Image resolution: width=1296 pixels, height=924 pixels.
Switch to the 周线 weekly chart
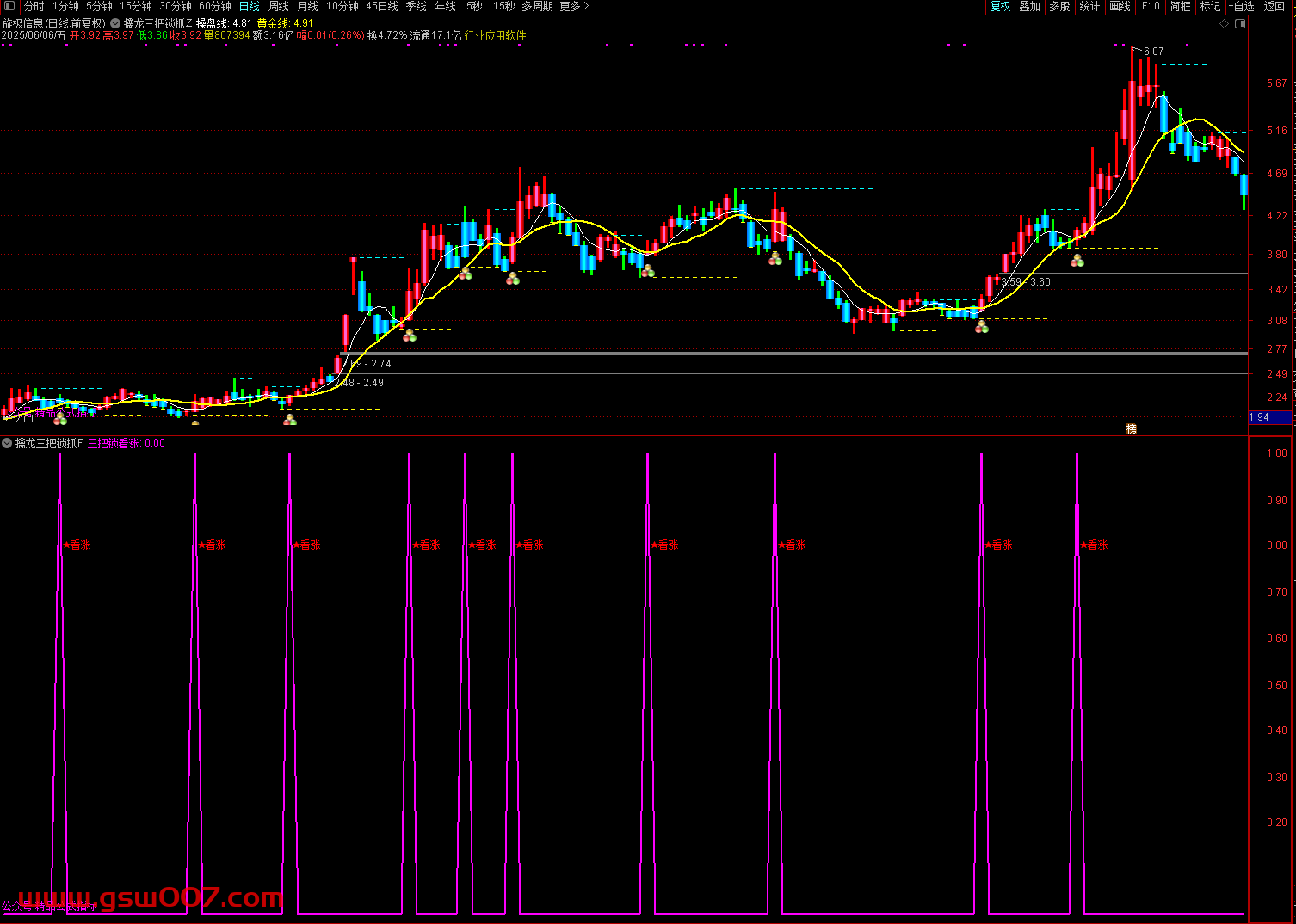pos(279,6)
